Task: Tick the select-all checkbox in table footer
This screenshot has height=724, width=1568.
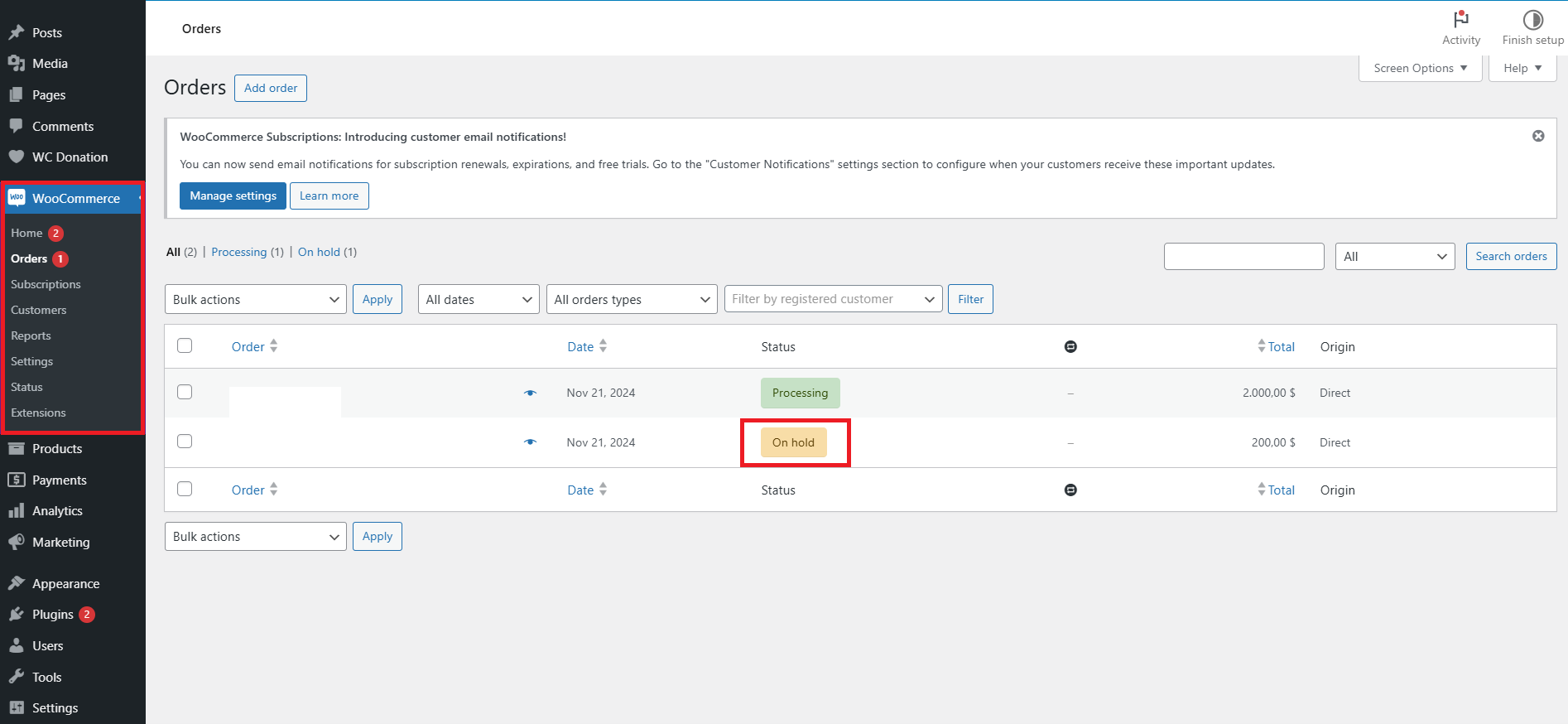Action: [185, 489]
